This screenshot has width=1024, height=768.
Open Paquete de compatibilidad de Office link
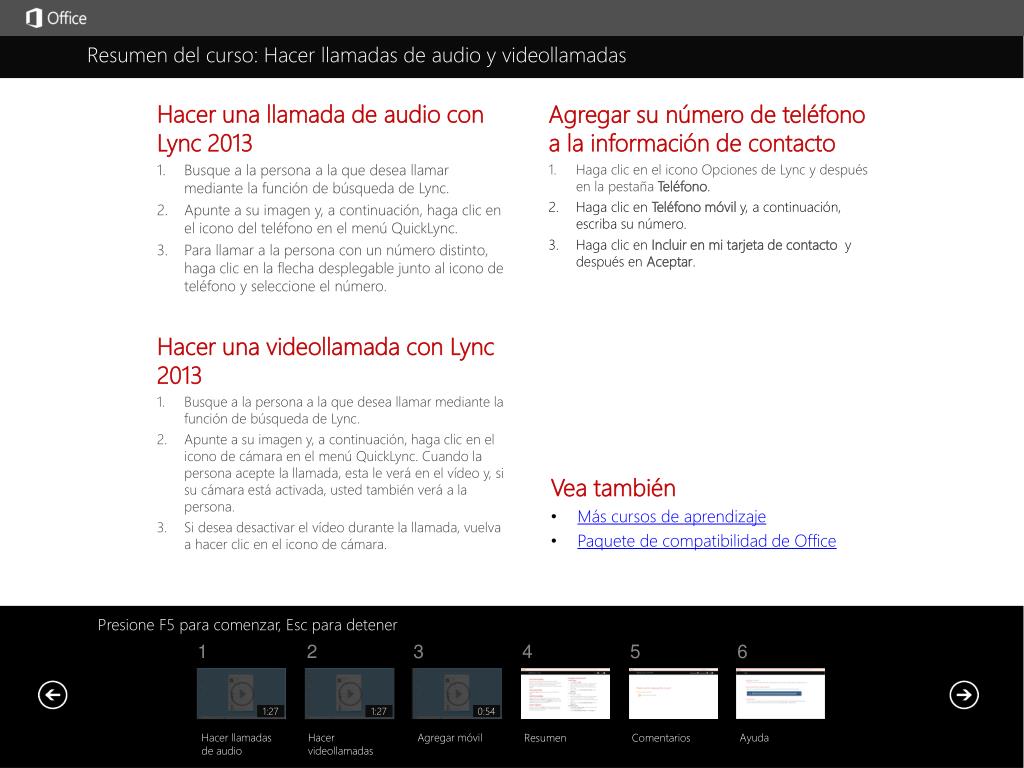[707, 541]
